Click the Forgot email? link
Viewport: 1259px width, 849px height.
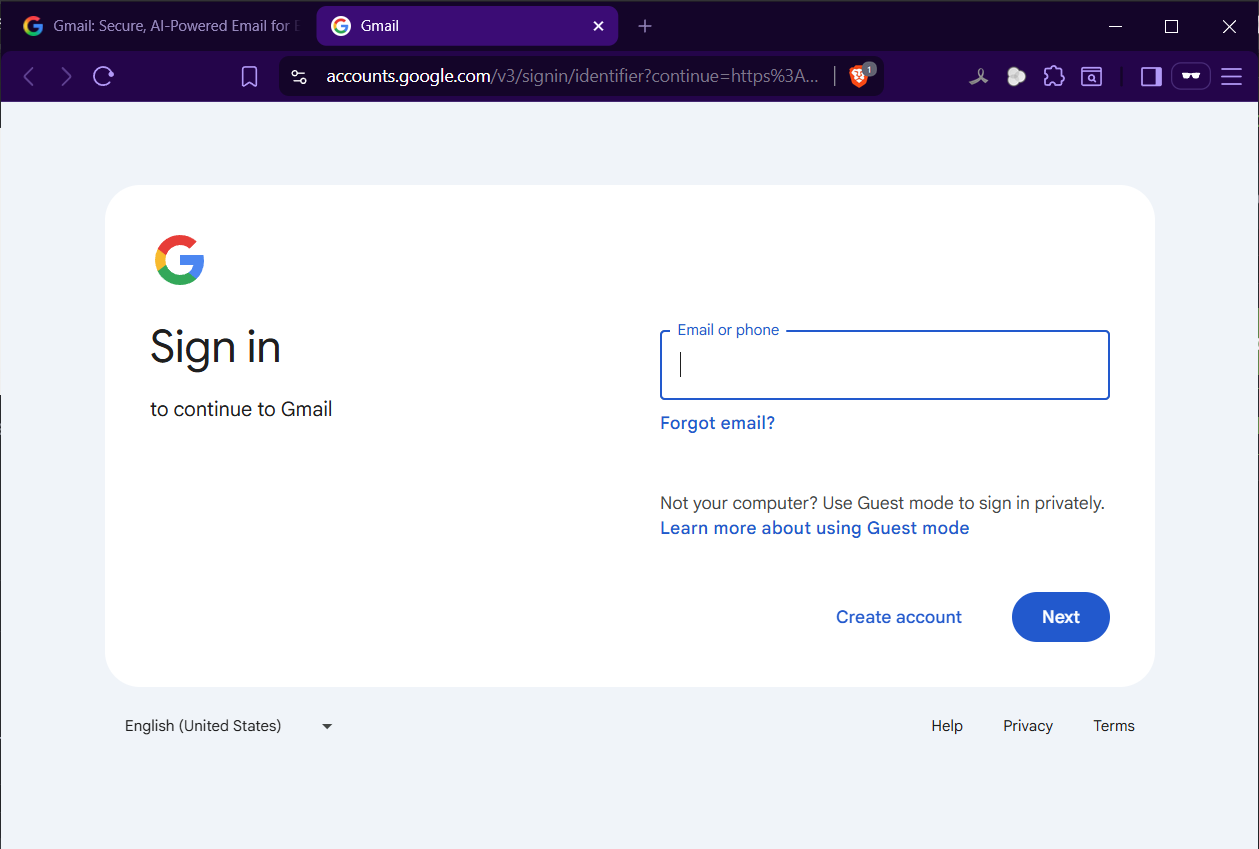coord(717,423)
